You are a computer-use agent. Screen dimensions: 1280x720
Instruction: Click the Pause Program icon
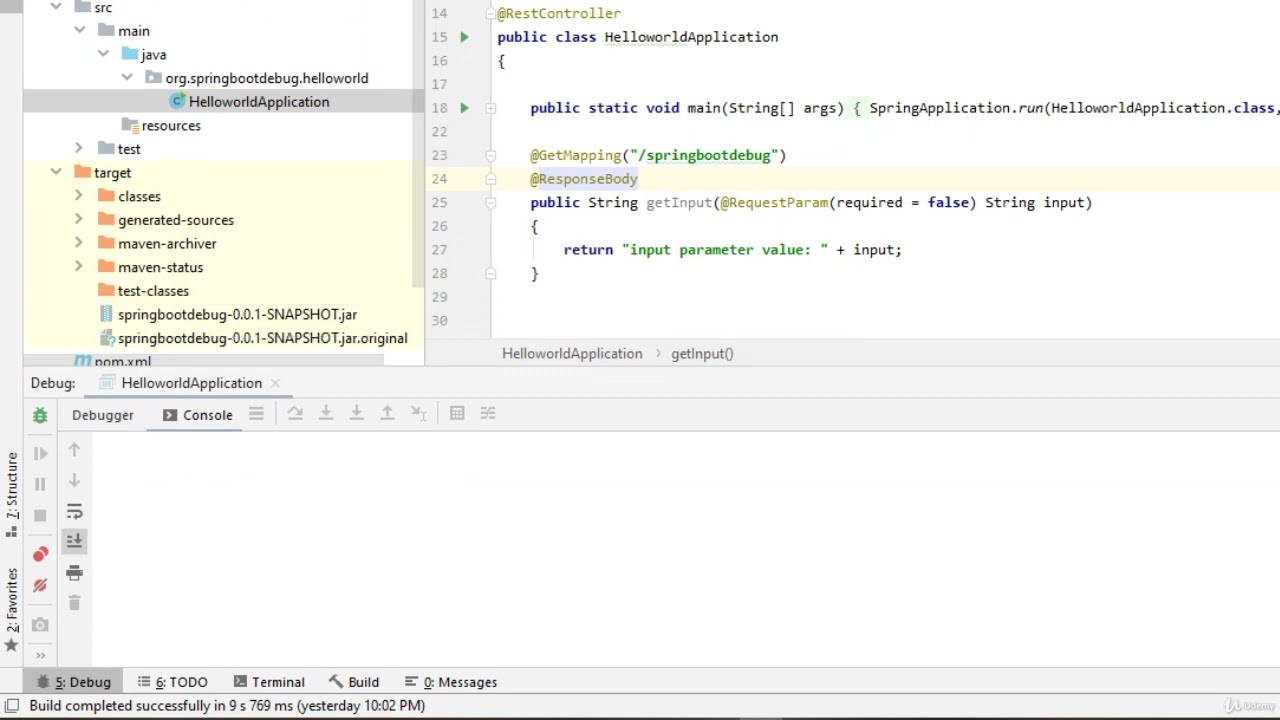[40, 484]
